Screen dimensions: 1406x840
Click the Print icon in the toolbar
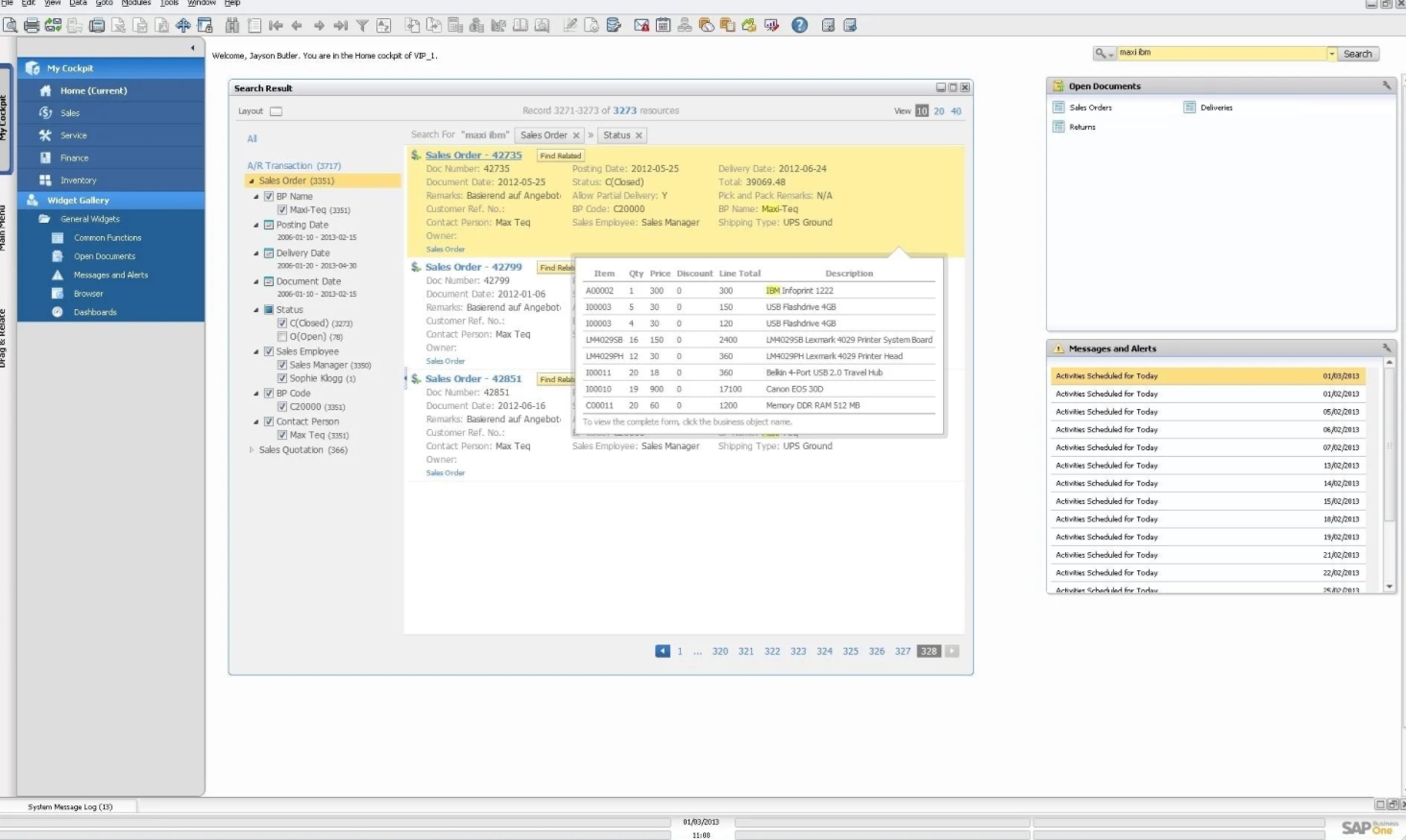point(32,26)
